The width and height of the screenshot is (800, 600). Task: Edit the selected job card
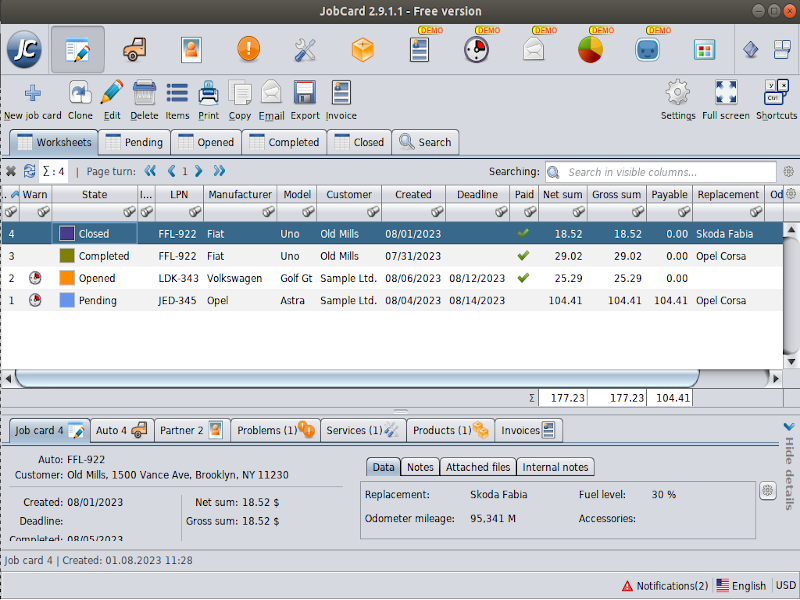coord(112,101)
